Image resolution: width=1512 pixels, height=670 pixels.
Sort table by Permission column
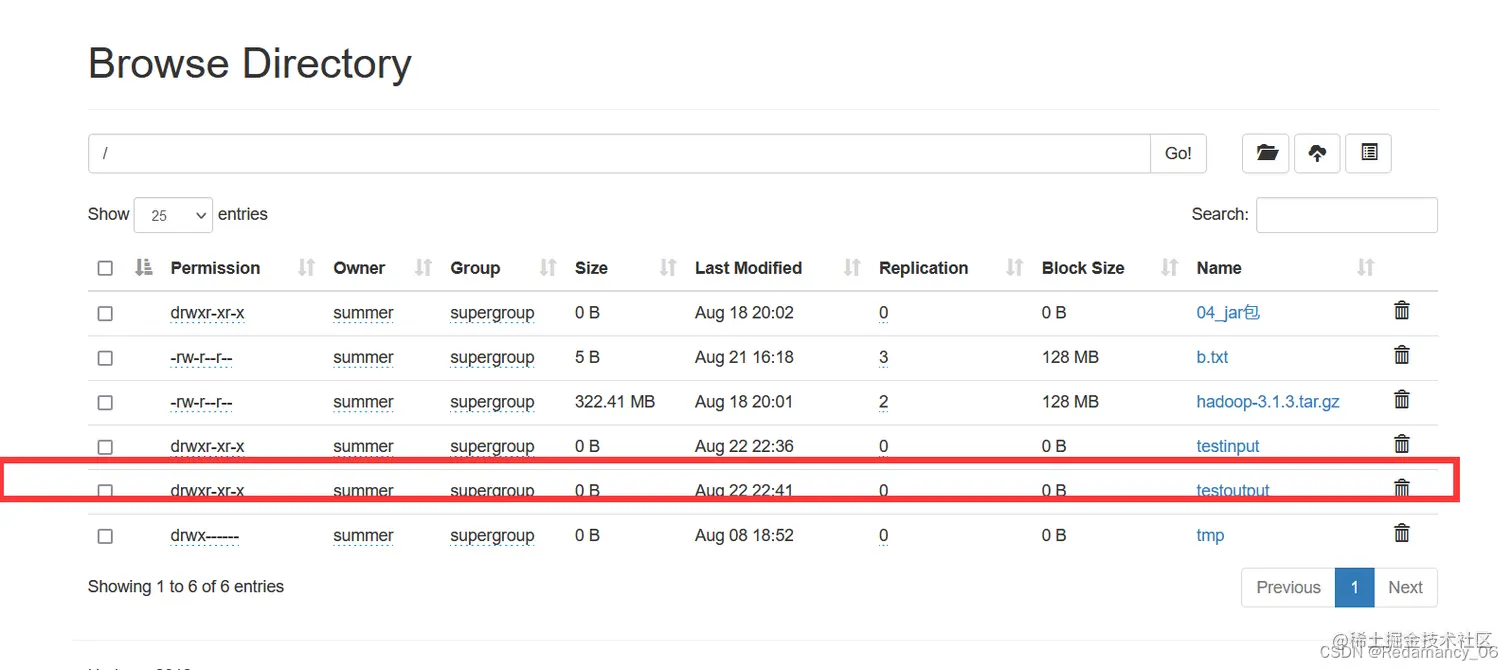point(307,267)
